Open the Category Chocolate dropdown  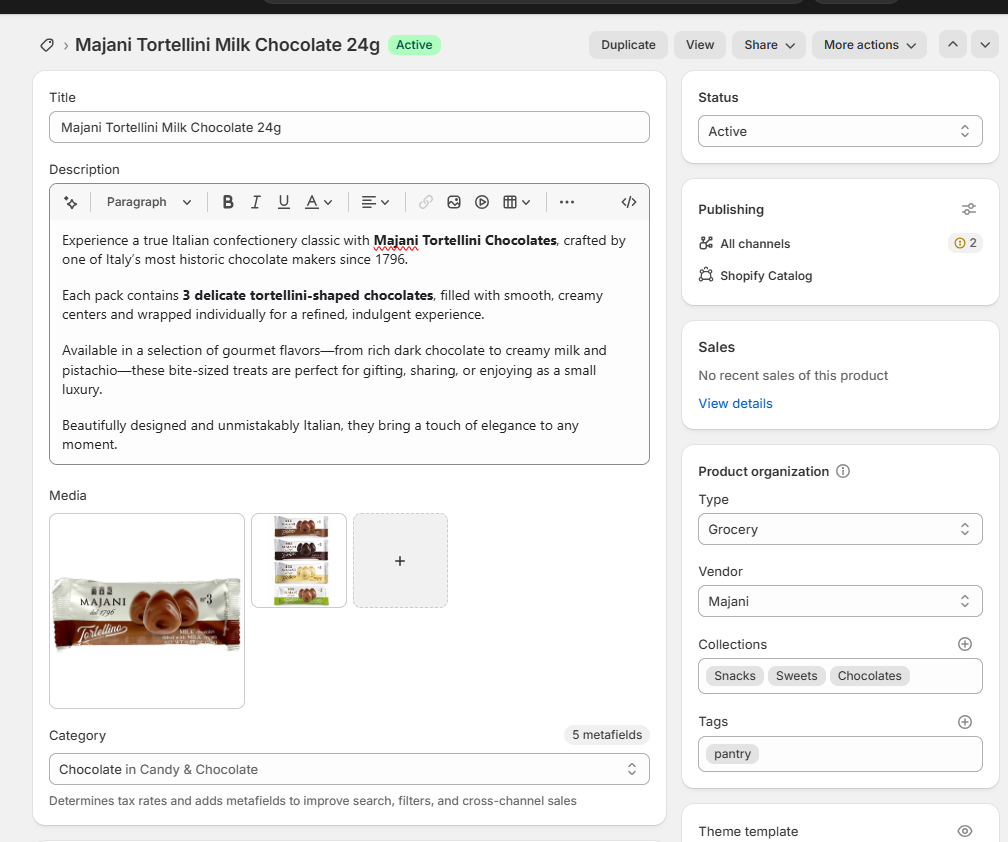click(x=349, y=769)
